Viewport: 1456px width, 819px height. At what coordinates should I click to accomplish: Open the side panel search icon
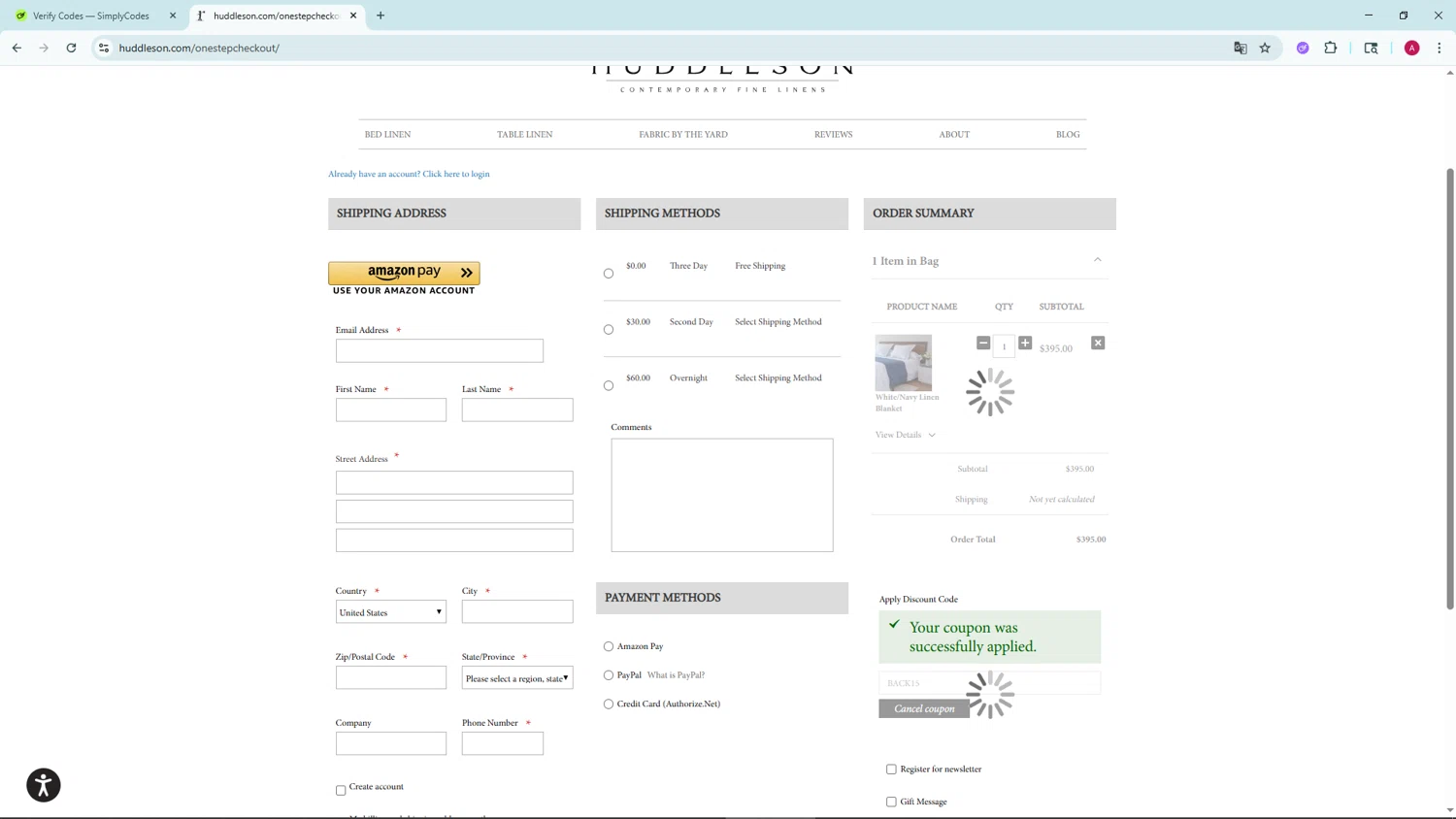click(x=1371, y=48)
